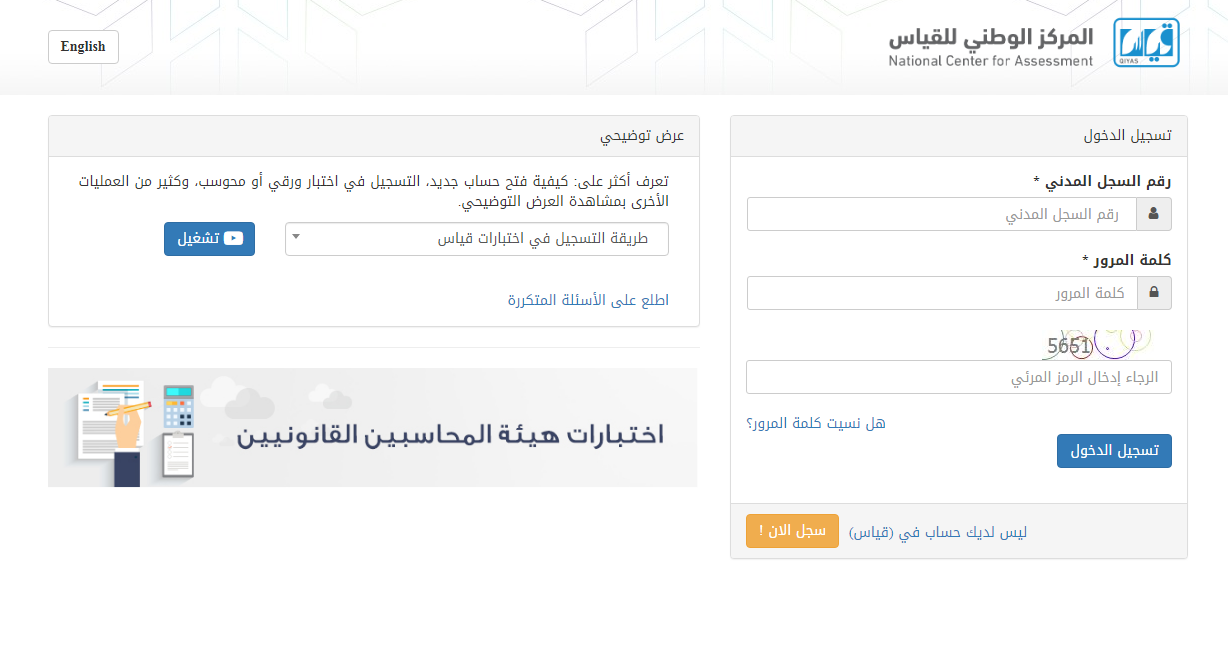
Task: Click the blue تسجيل الدخول login button
Action: point(1114,451)
